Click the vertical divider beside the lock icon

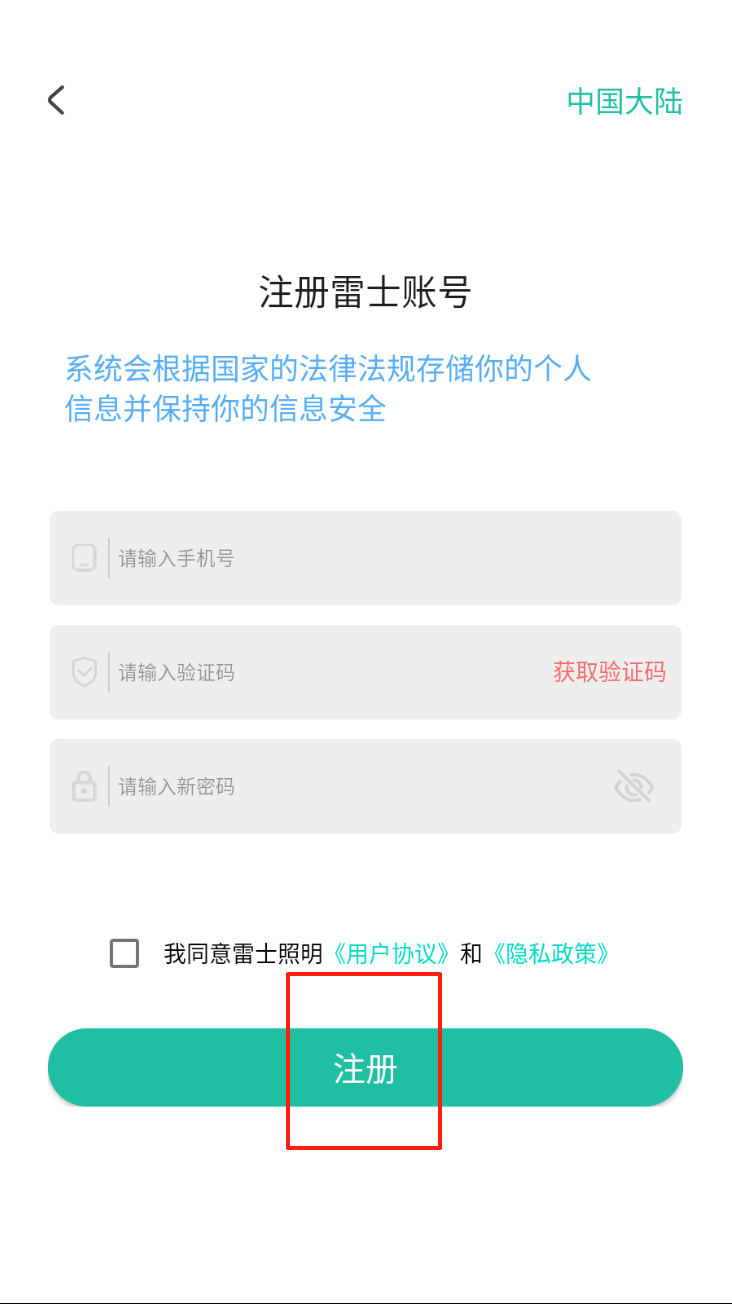click(109, 786)
